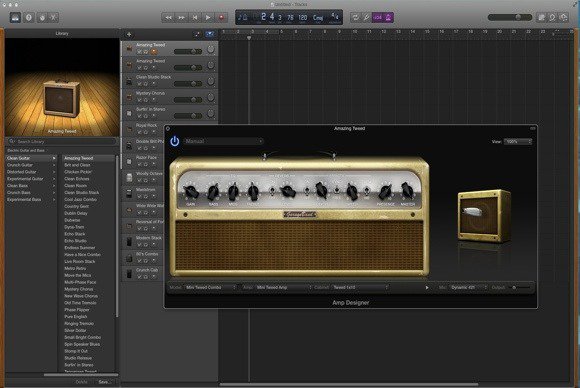Toggle the cycle loop button
The width and height of the screenshot is (580, 388).
[355, 17]
